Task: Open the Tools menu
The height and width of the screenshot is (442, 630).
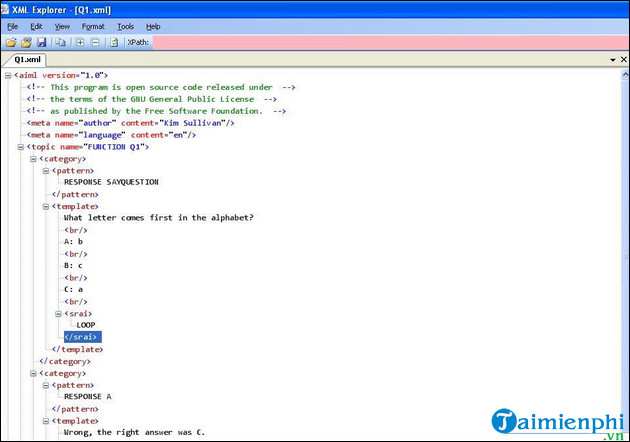Action: point(125,27)
